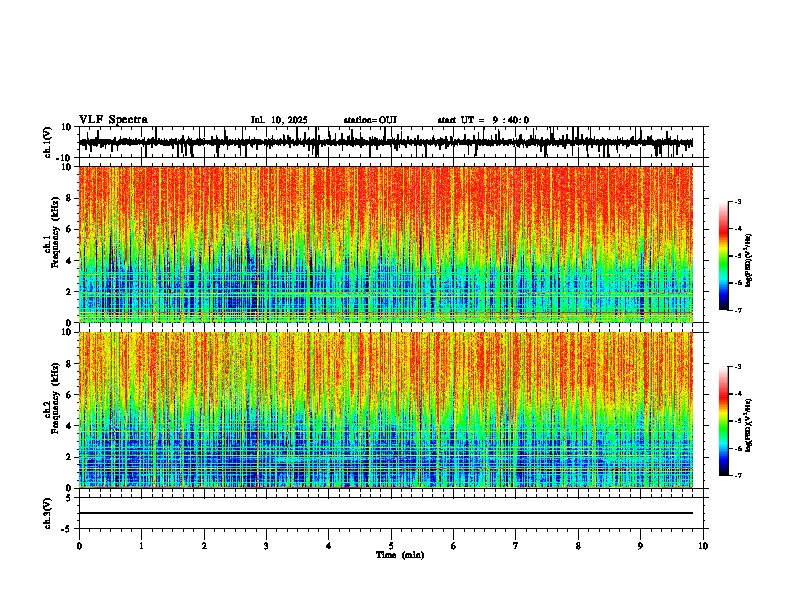
Task: Click the '4' kHz tick on ch.2 frequency axis
Action: [70, 426]
